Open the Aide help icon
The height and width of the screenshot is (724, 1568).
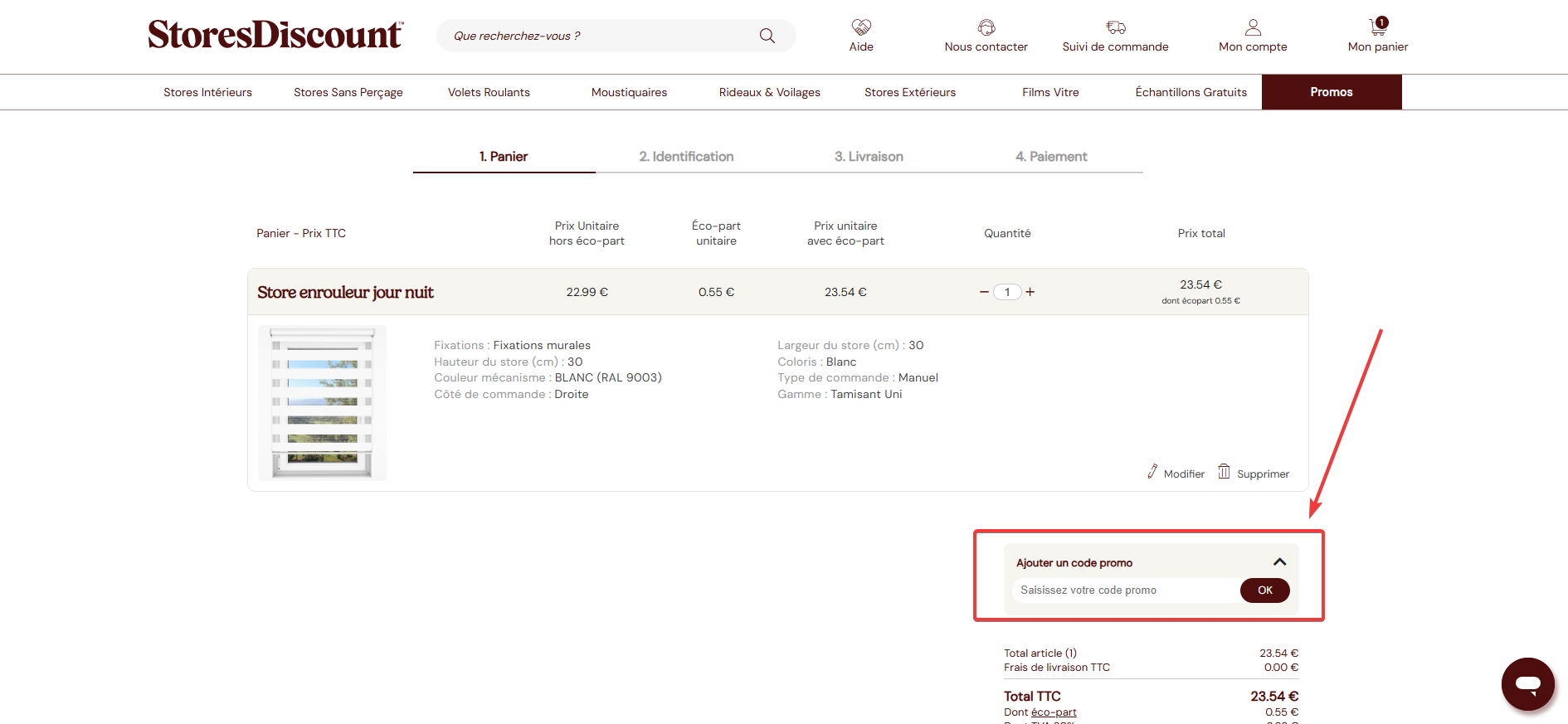point(861,27)
